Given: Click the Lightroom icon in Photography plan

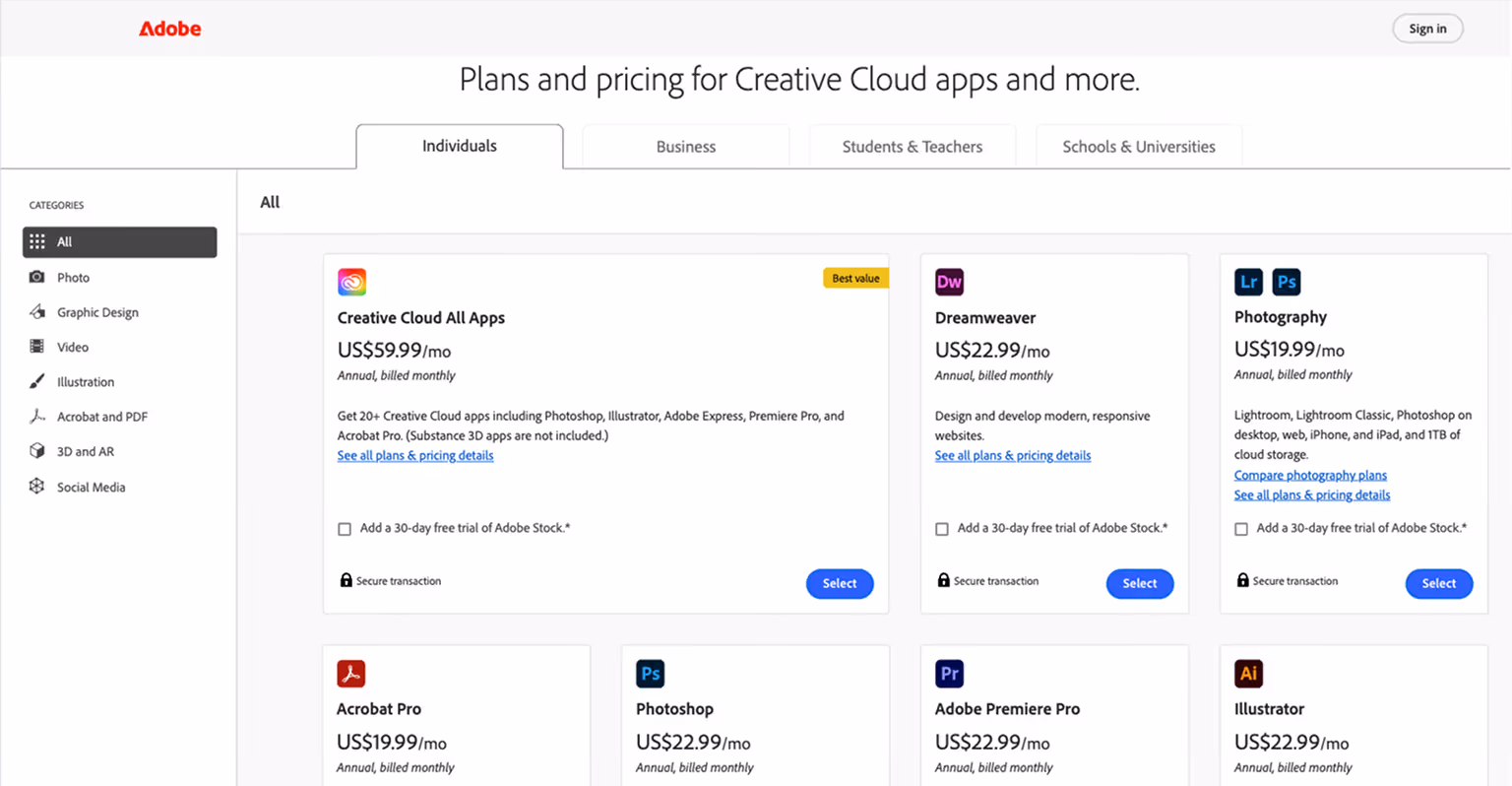Looking at the screenshot, I should 1248,281.
